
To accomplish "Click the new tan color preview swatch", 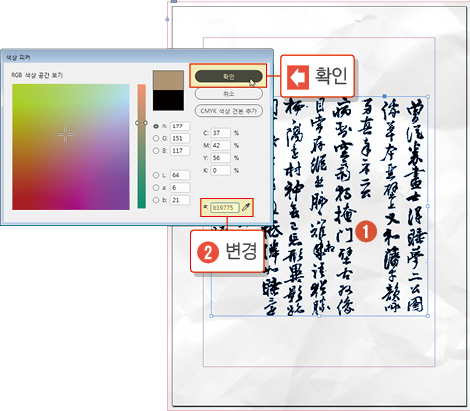I will tap(168, 80).
